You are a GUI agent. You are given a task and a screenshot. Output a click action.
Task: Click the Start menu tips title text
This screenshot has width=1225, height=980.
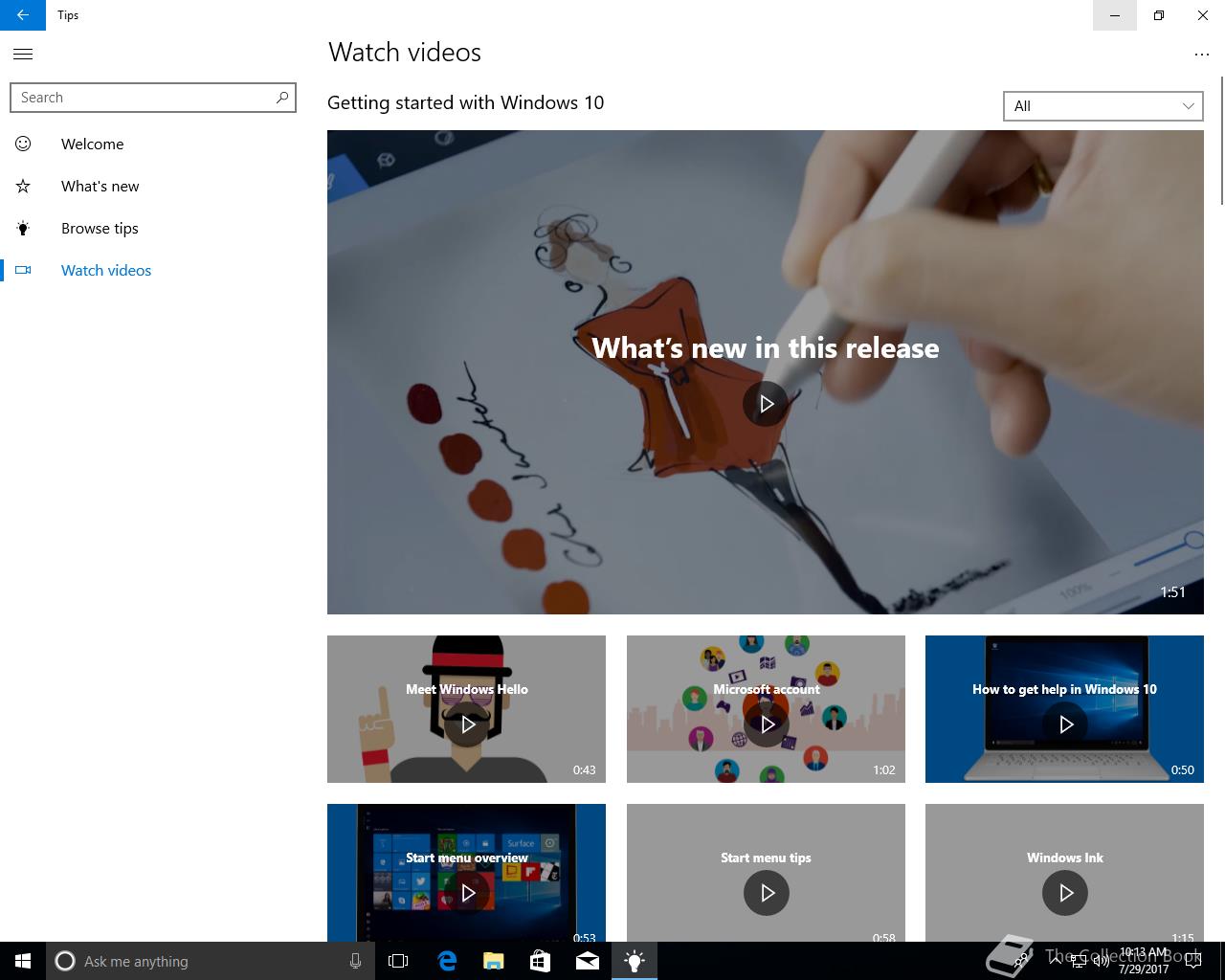[x=766, y=857]
